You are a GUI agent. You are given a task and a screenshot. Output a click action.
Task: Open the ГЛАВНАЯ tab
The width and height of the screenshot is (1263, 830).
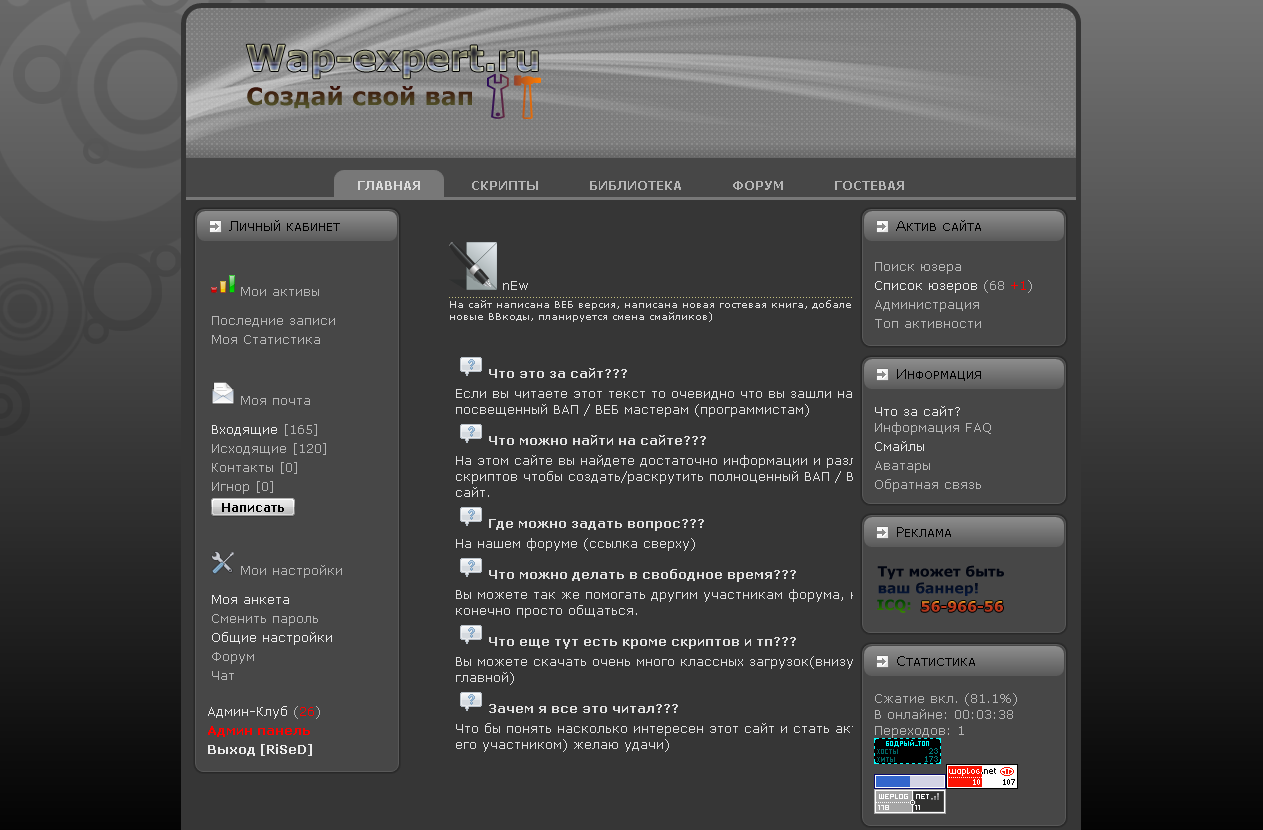click(389, 186)
